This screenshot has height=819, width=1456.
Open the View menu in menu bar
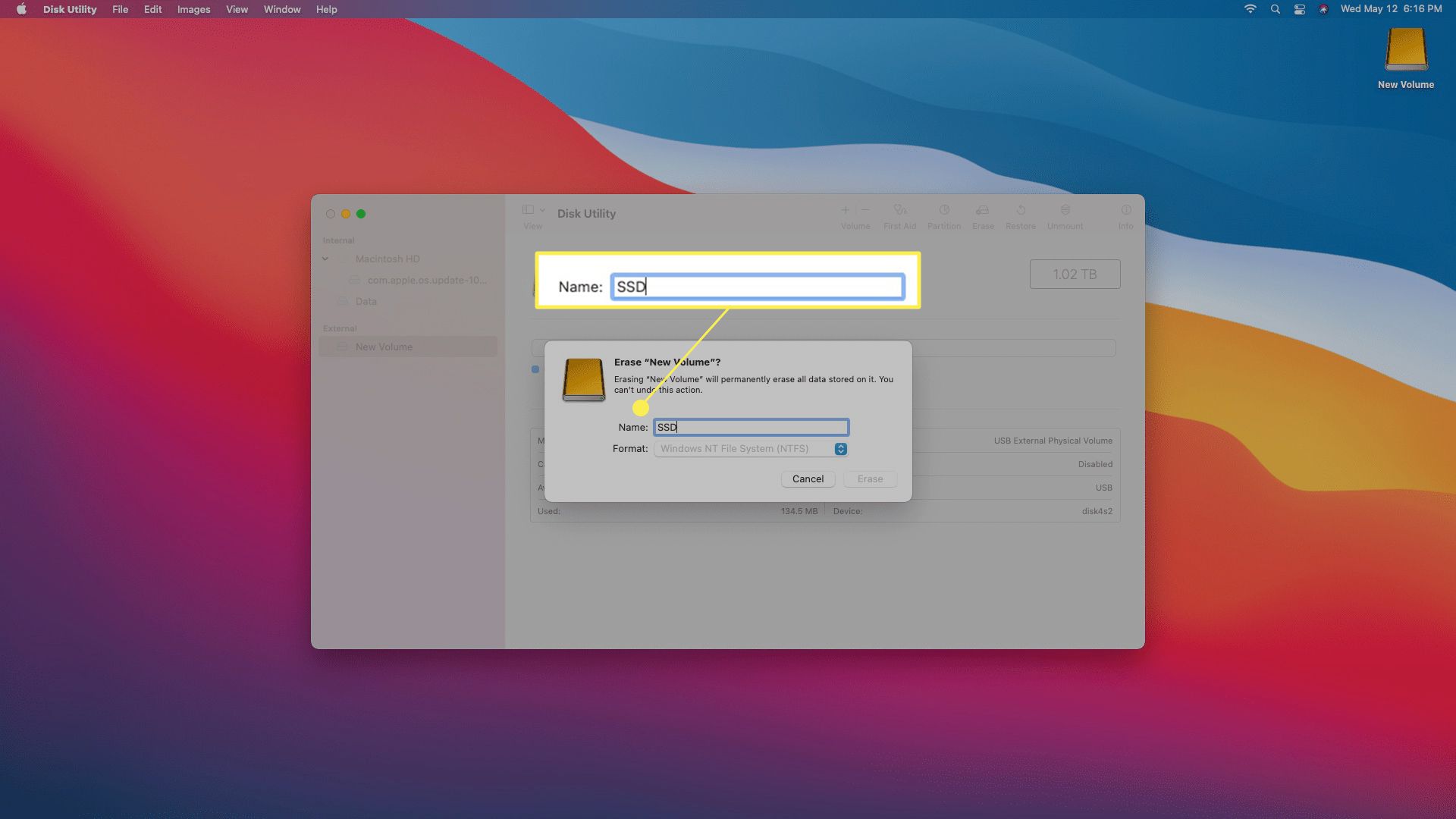(x=237, y=9)
